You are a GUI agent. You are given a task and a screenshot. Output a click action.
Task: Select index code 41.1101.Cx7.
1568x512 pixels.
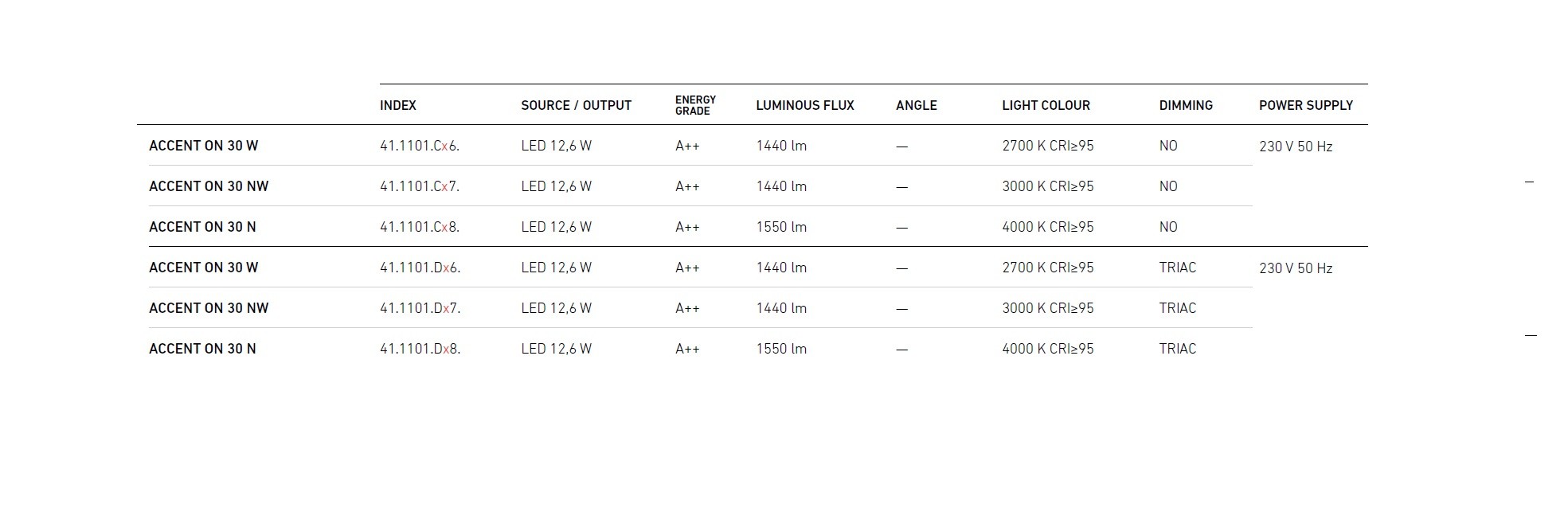(420, 186)
